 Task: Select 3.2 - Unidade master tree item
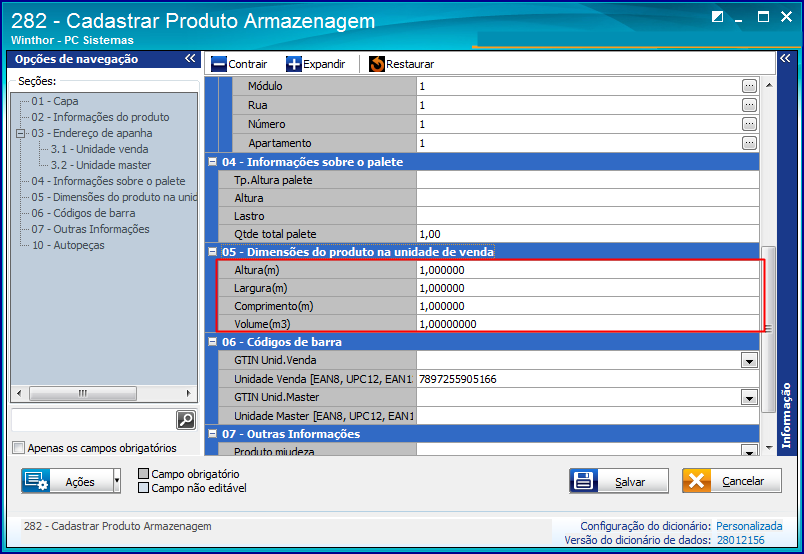[x=100, y=165]
